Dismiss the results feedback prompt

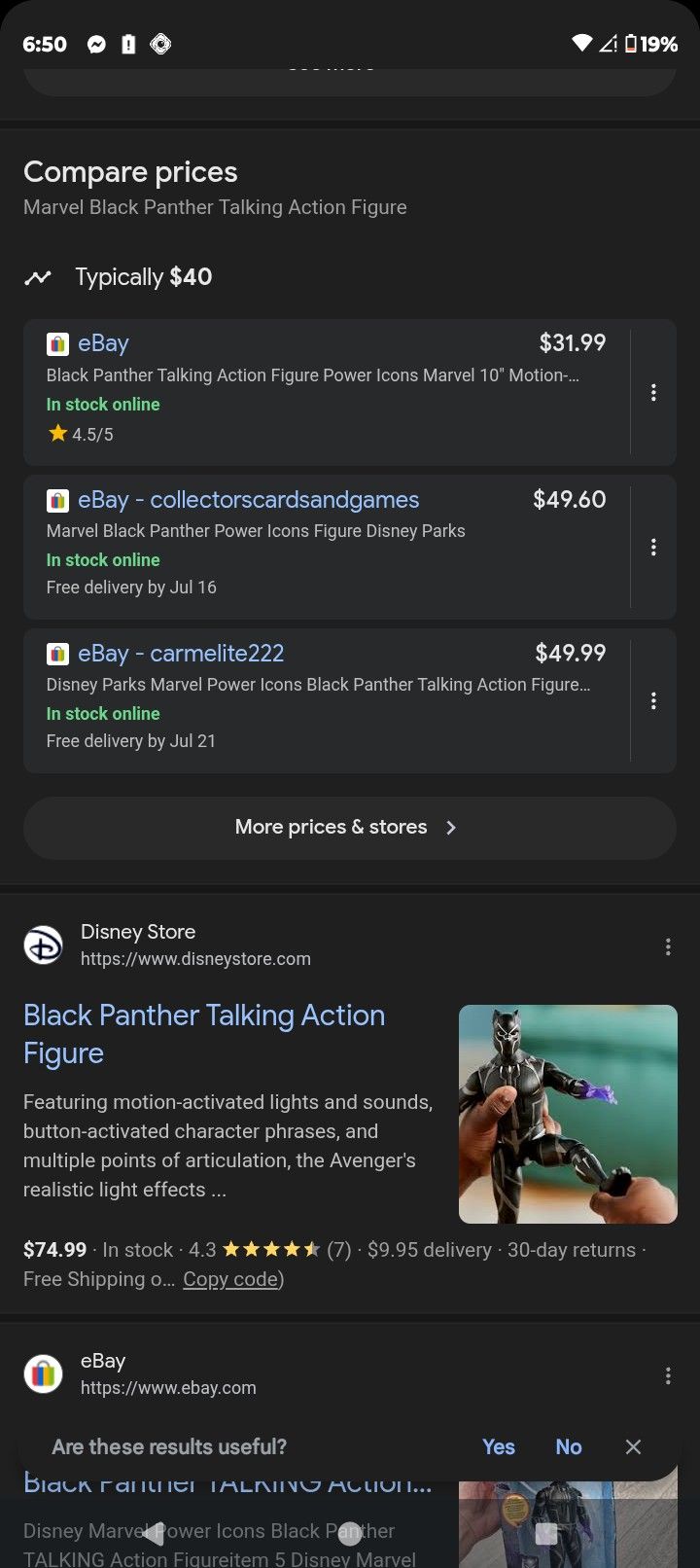[633, 1447]
